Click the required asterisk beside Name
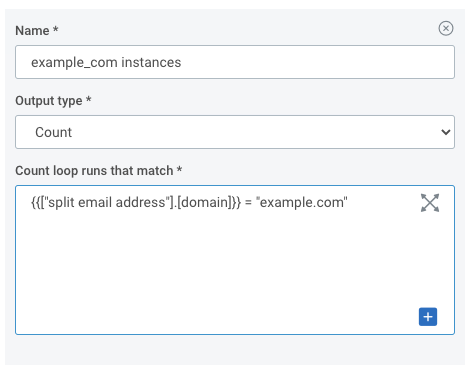 click(x=56, y=29)
